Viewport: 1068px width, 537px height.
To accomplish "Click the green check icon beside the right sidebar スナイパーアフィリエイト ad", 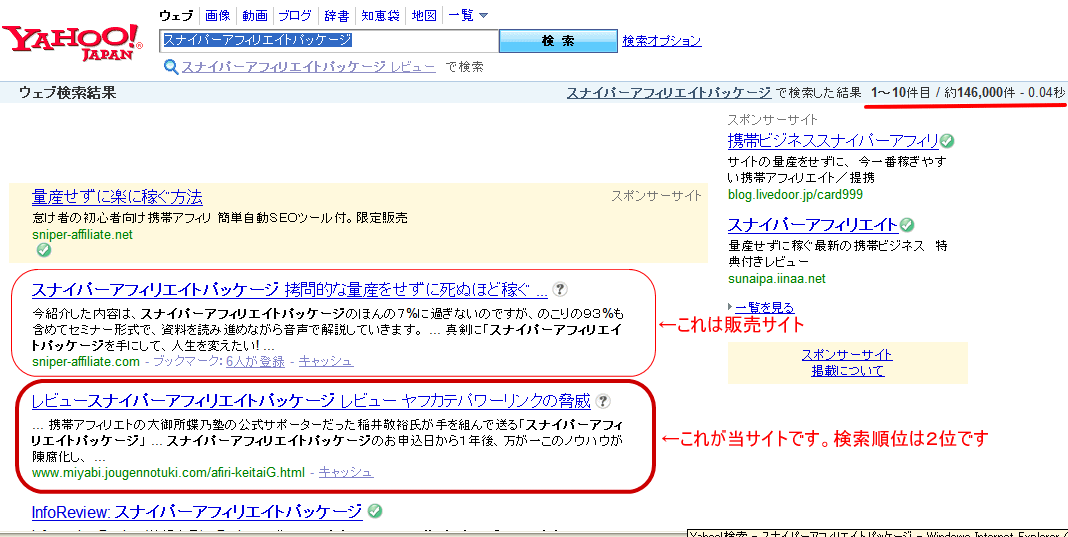I will pos(907,225).
